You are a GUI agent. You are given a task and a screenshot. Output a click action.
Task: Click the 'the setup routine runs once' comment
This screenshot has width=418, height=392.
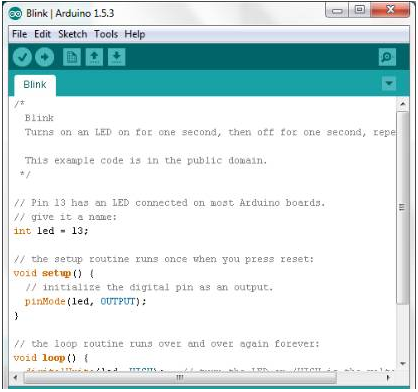164,259
